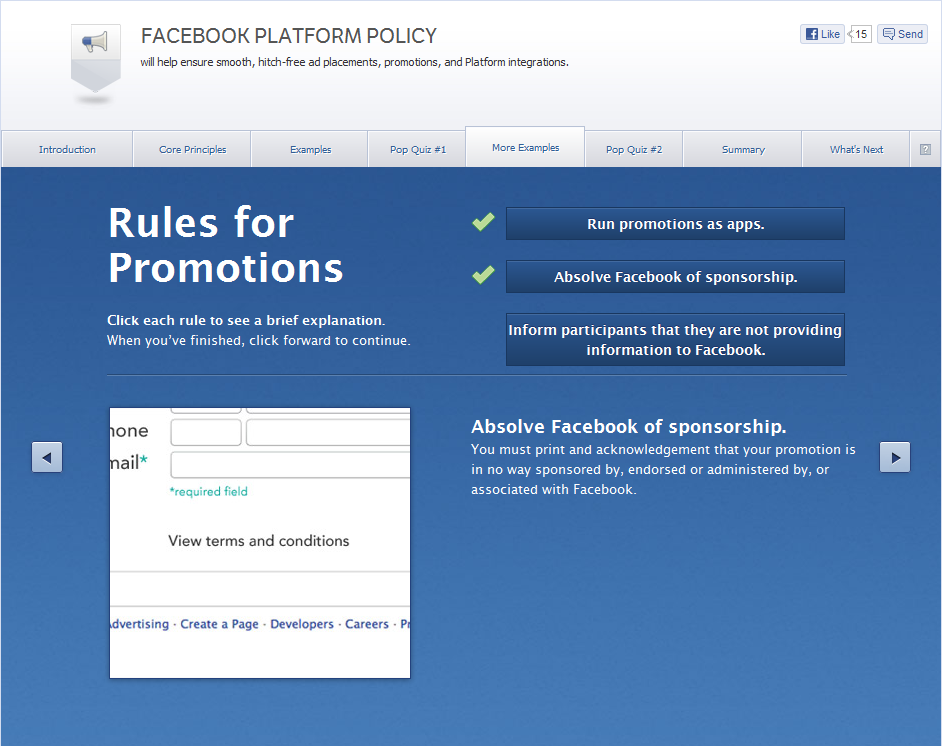Click the like count showing 15
942x746 pixels.
tap(860, 34)
